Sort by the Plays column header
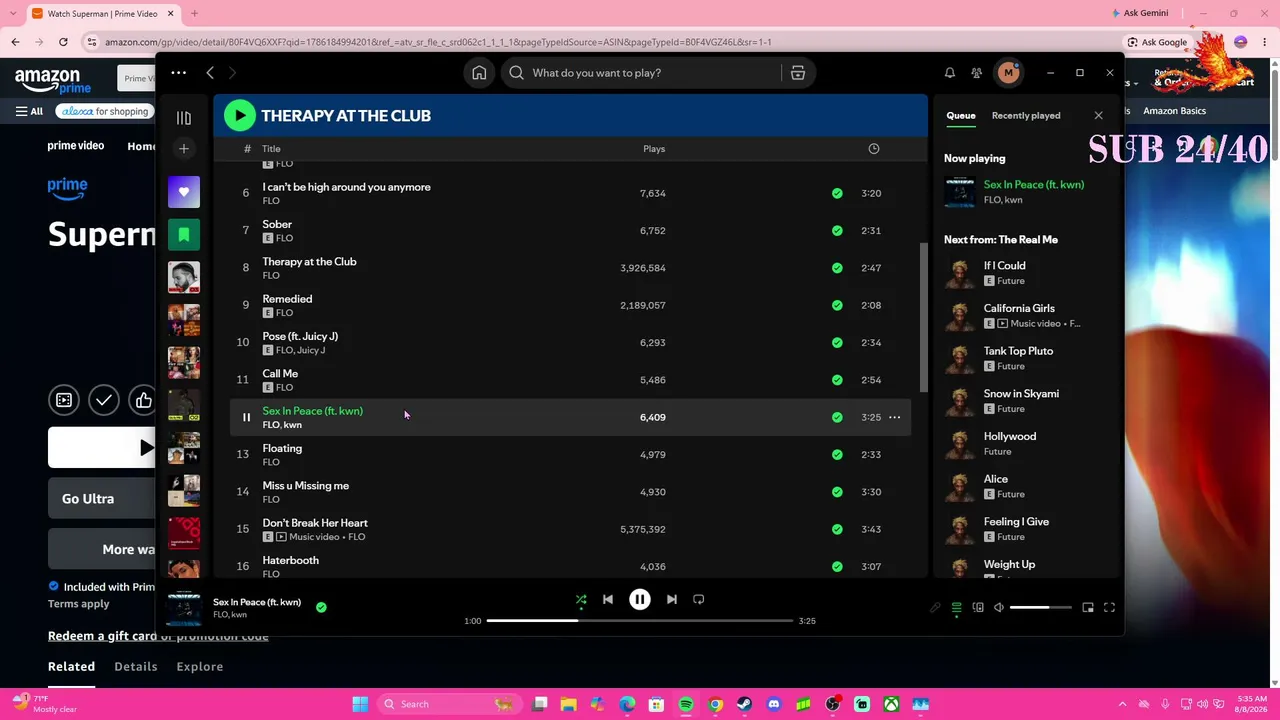 coord(654,149)
